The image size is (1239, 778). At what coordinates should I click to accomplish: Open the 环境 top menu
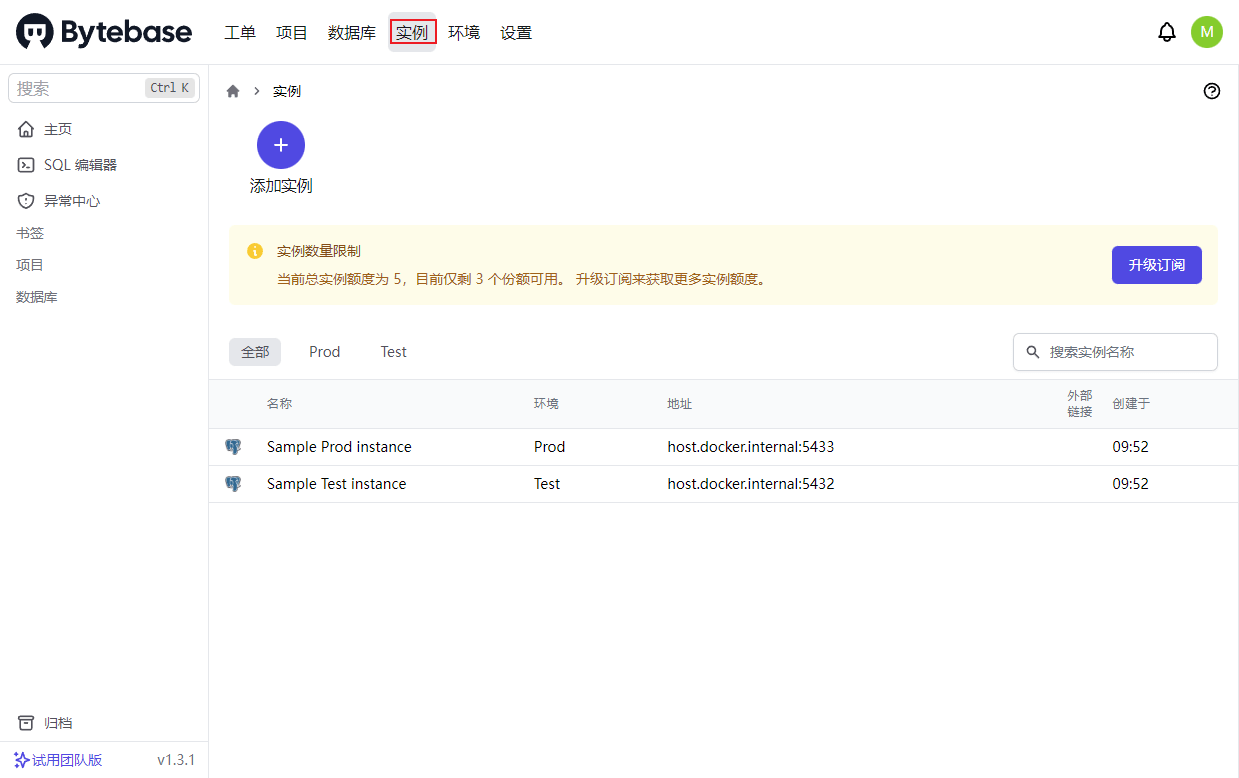(x=464, y=32)
